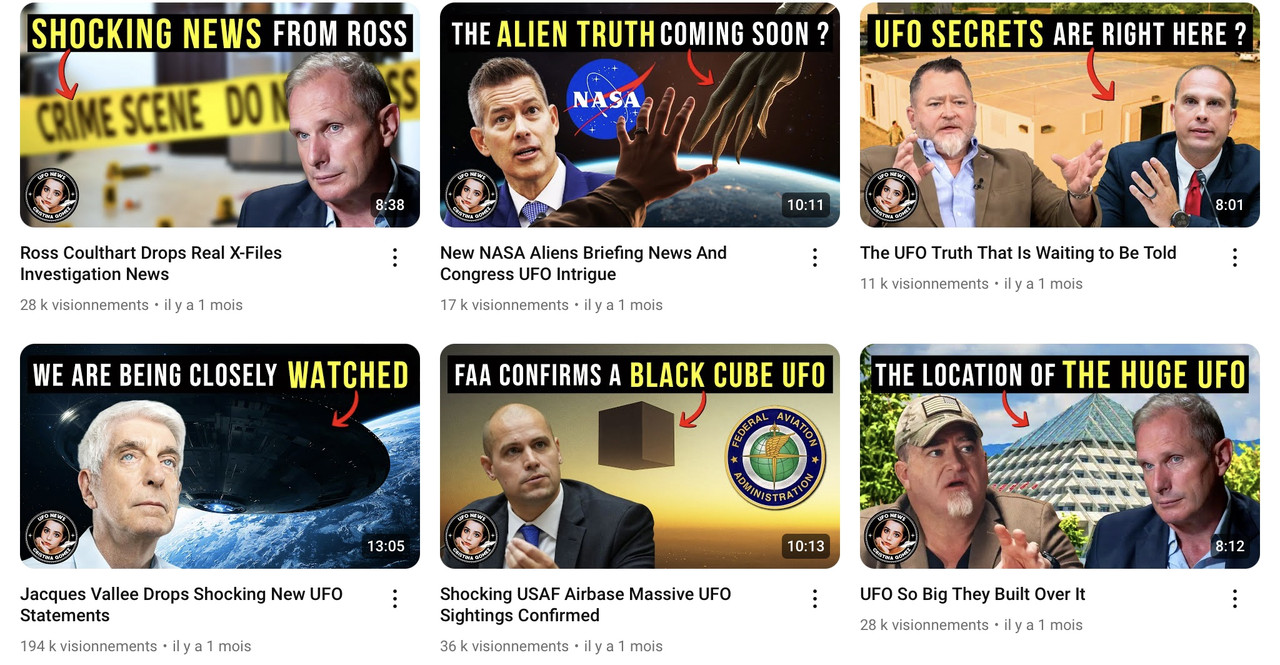Open the UFO Secrets Are Right Here thumbnail

(1060, 115)
